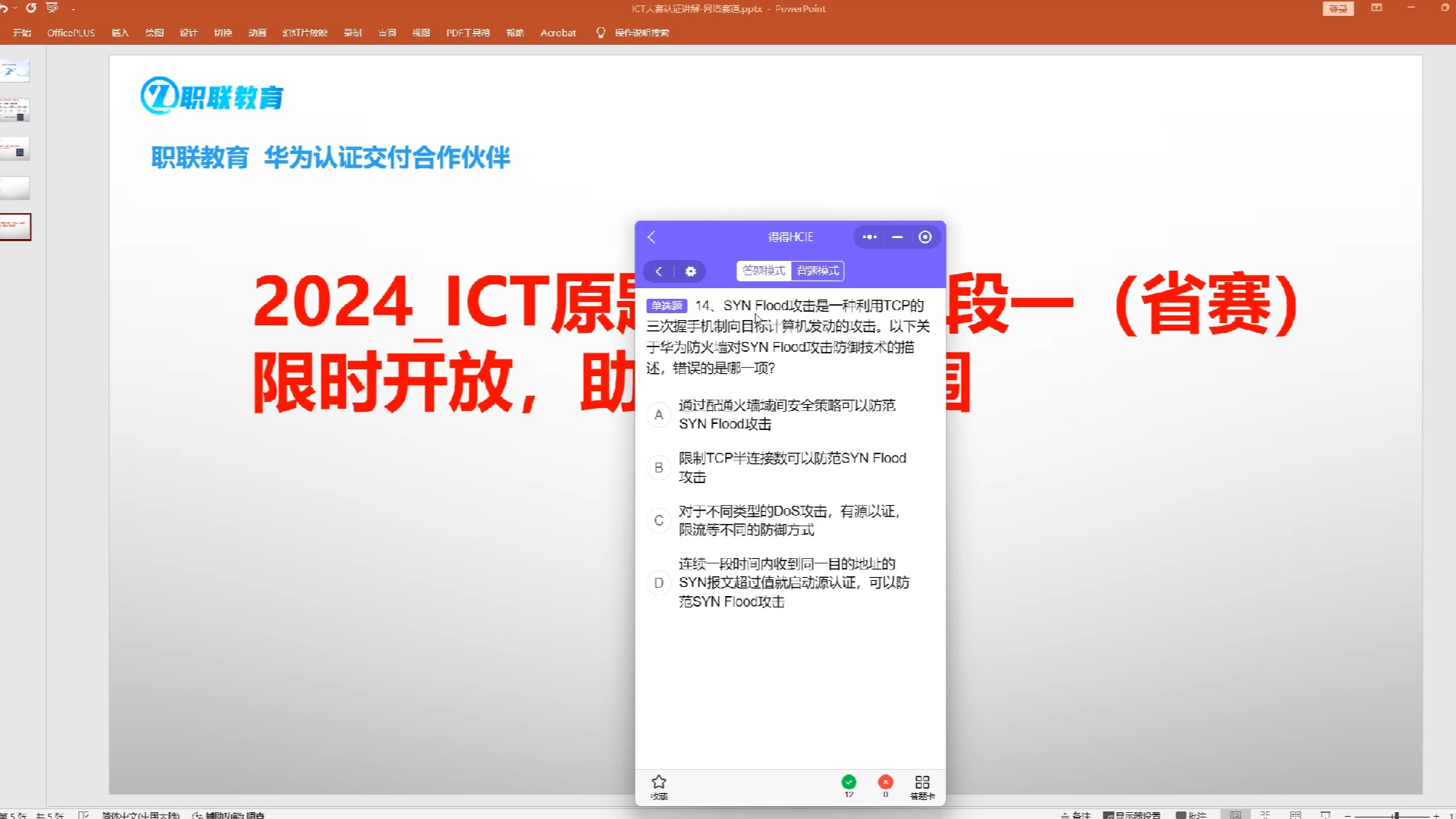This screenshot has width=1456, height=819.
Task: Open the 切换 transitions tab
Action: [x=223, y=33]
